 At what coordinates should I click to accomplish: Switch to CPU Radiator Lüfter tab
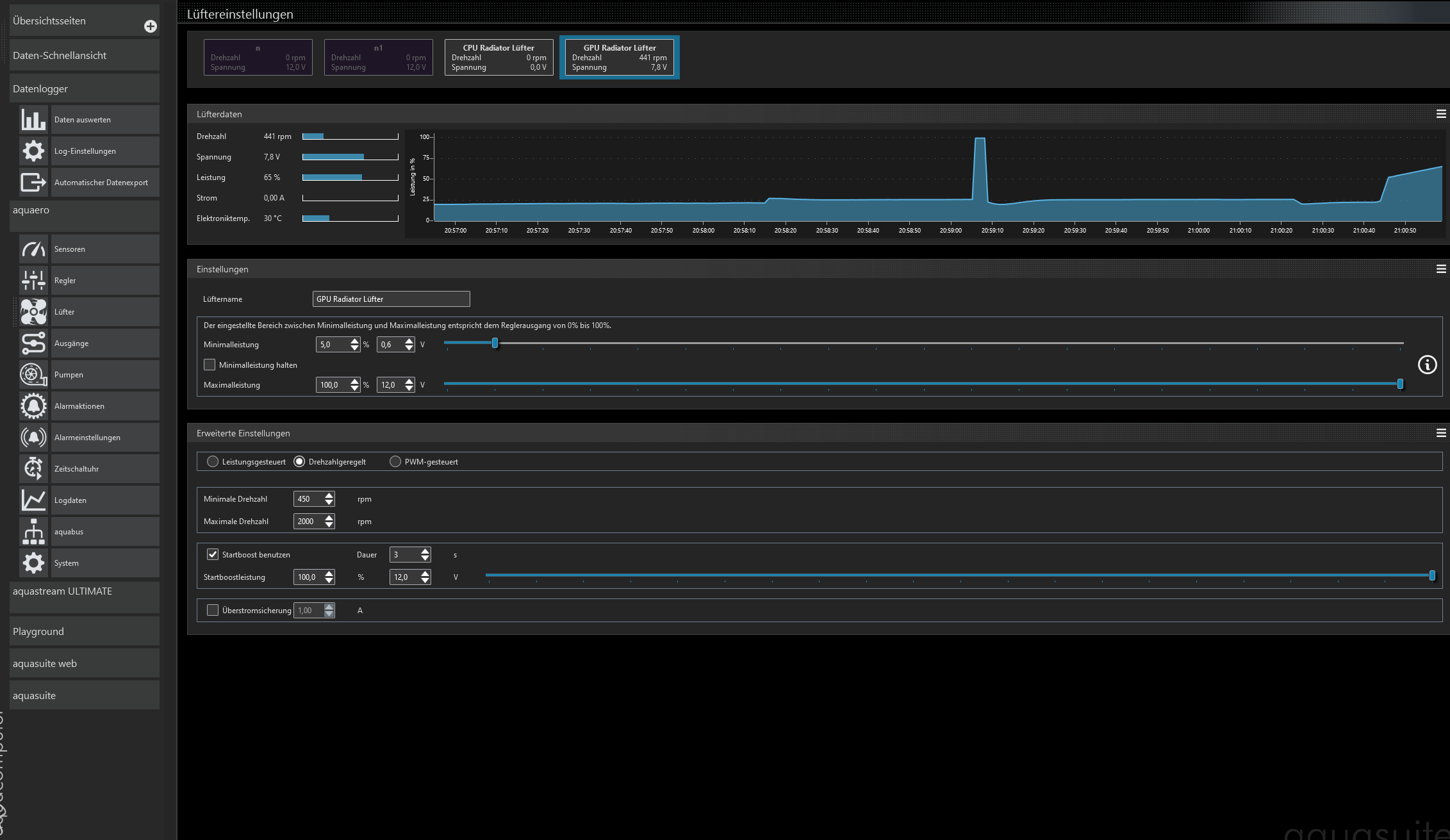click(498, 57)
